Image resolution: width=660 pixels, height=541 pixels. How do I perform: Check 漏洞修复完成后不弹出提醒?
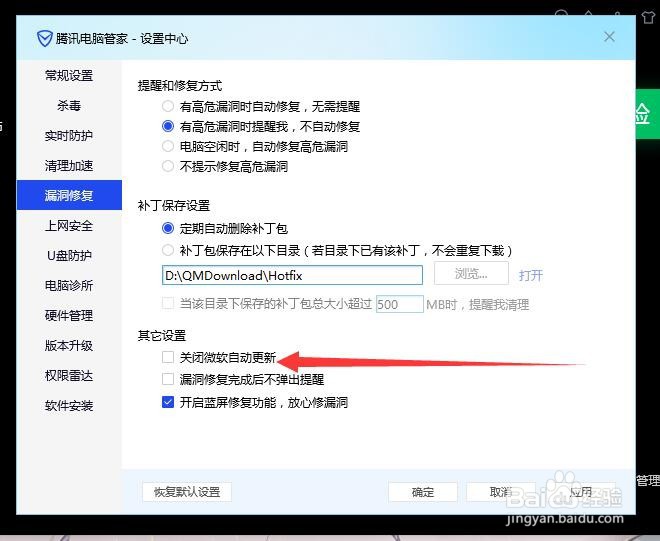[x=168, y=379]
